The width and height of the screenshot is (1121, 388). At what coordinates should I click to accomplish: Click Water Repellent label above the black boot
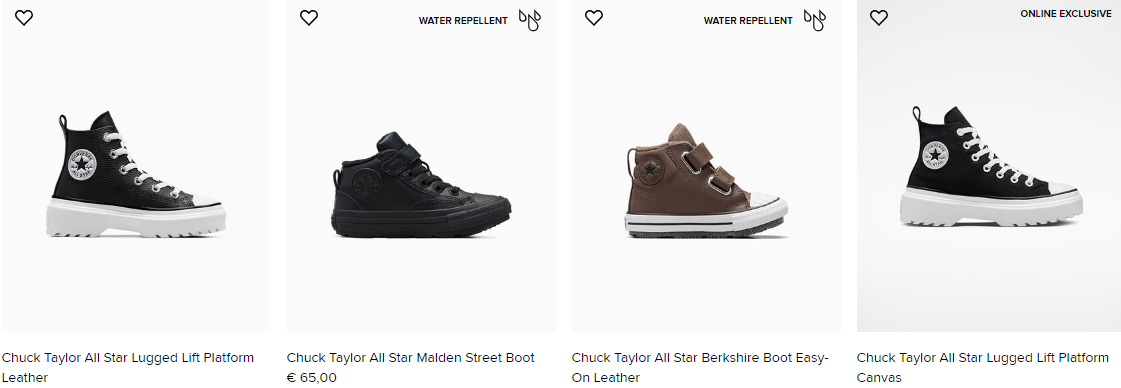(463, 21)
